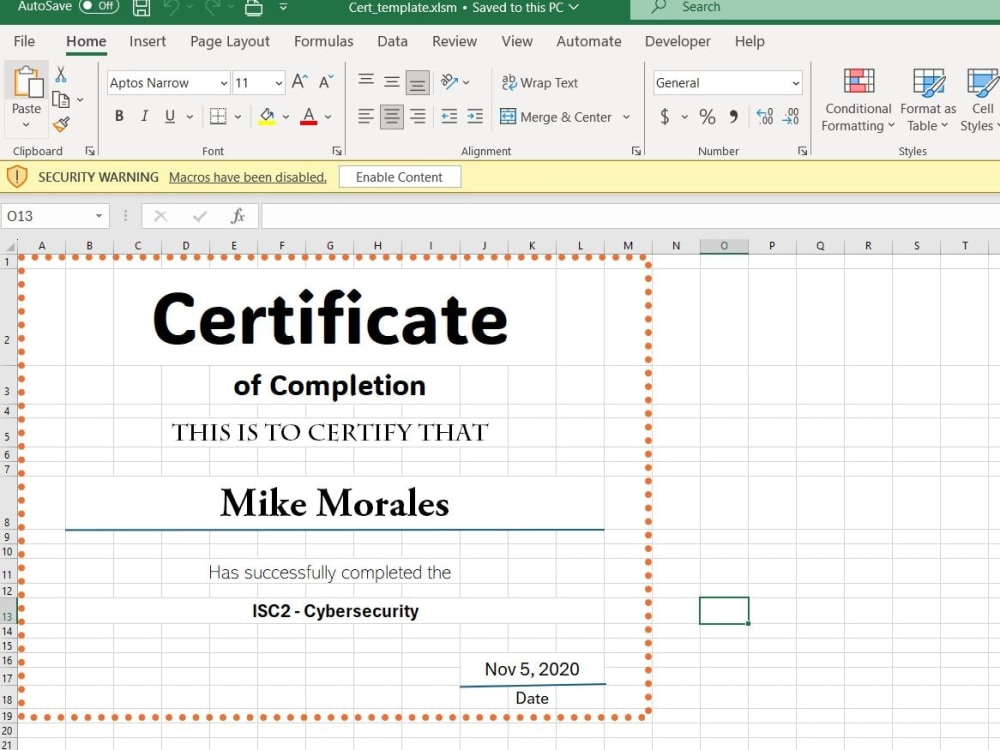Click the Insert Function fx icon

(x=238, y=216)
